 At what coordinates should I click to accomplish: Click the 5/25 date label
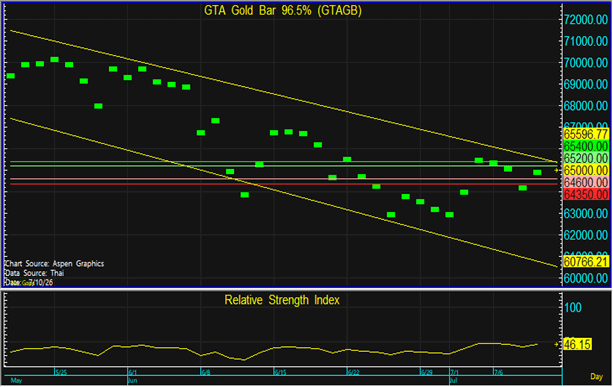(x=61, y=372)
